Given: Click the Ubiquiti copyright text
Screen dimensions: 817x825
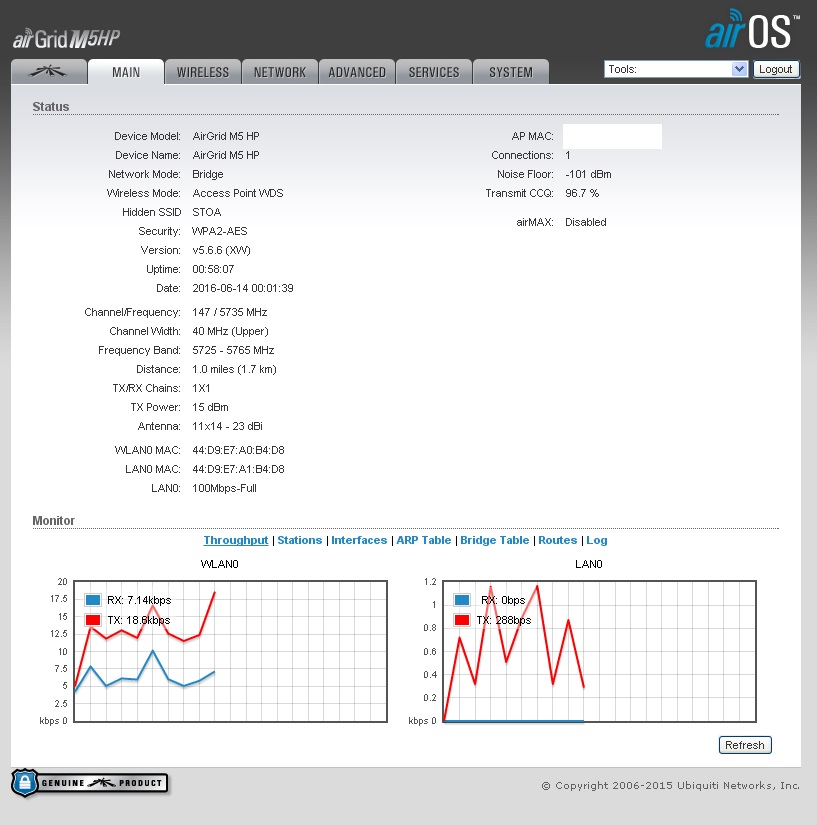Looking at the screenshot, I should [670, 786].
